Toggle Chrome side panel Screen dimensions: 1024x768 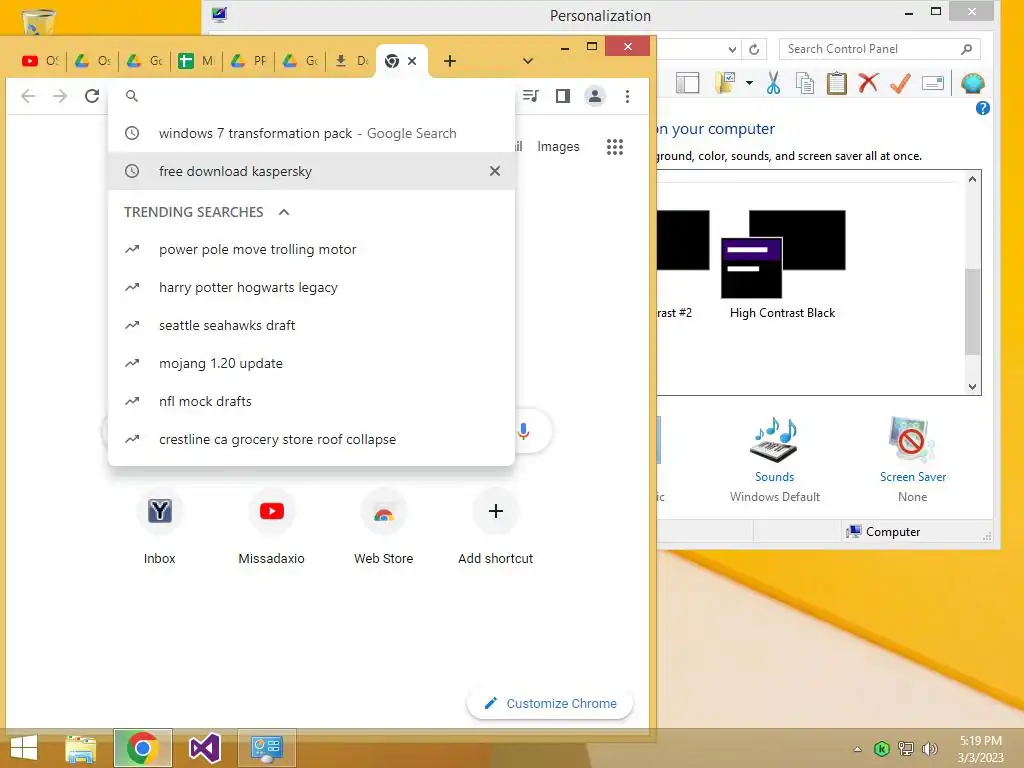point(562,96)
